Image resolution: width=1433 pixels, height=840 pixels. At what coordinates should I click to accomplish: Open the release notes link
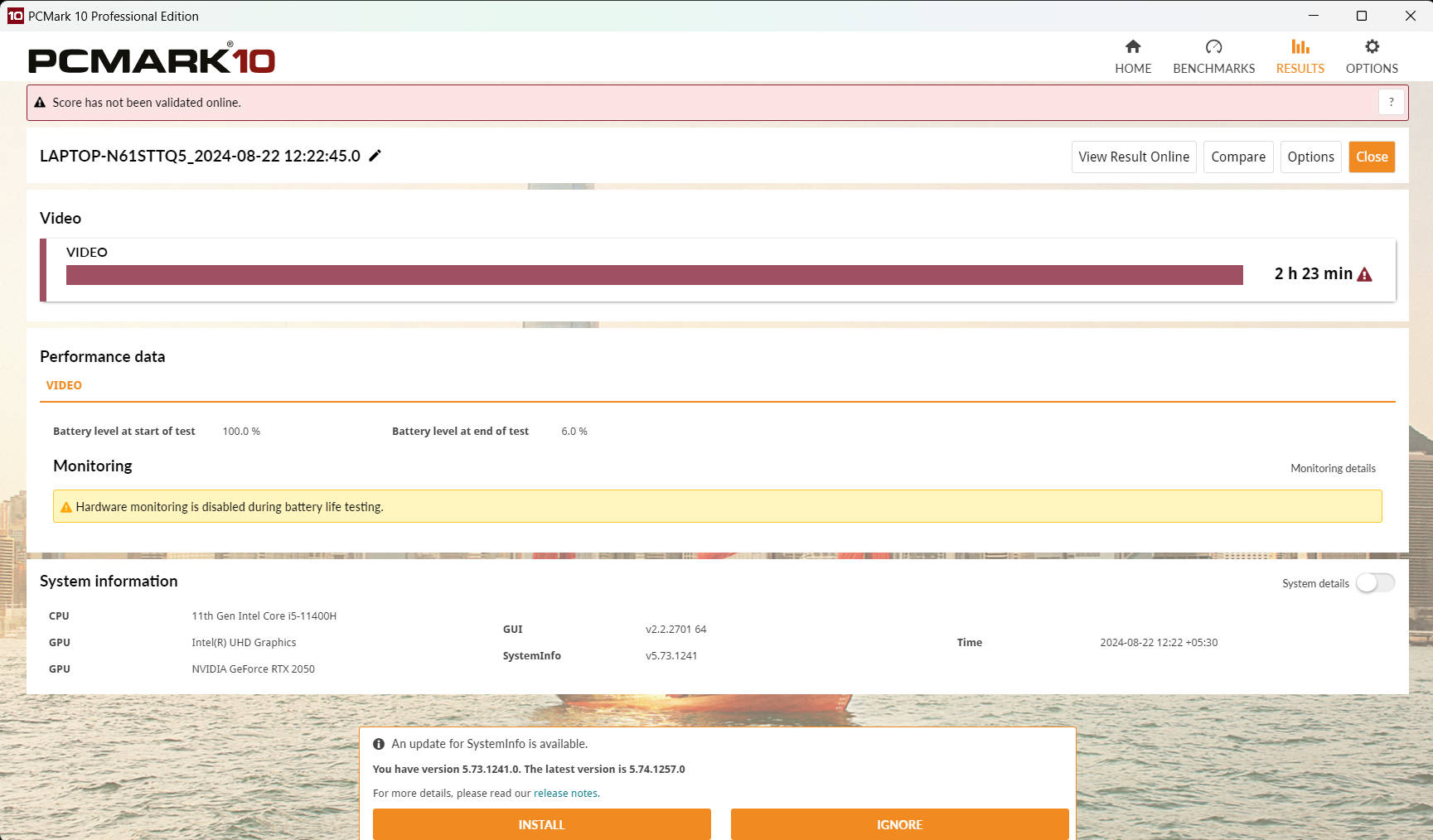point(565,793)
